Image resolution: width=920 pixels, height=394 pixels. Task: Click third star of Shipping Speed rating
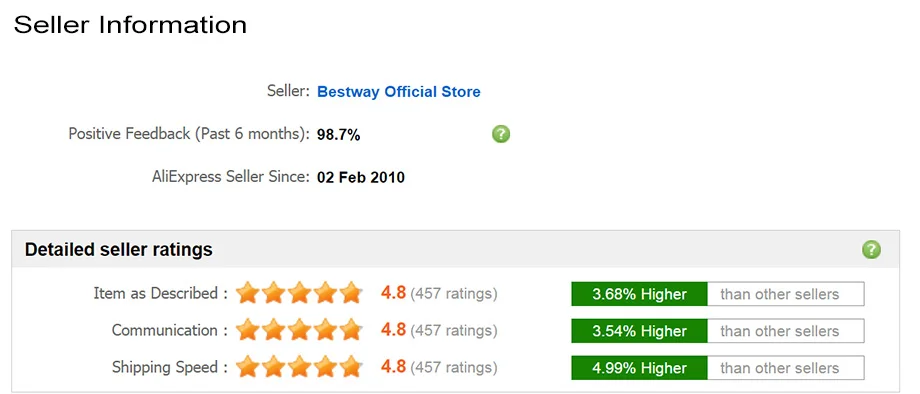tap(299, 368)
